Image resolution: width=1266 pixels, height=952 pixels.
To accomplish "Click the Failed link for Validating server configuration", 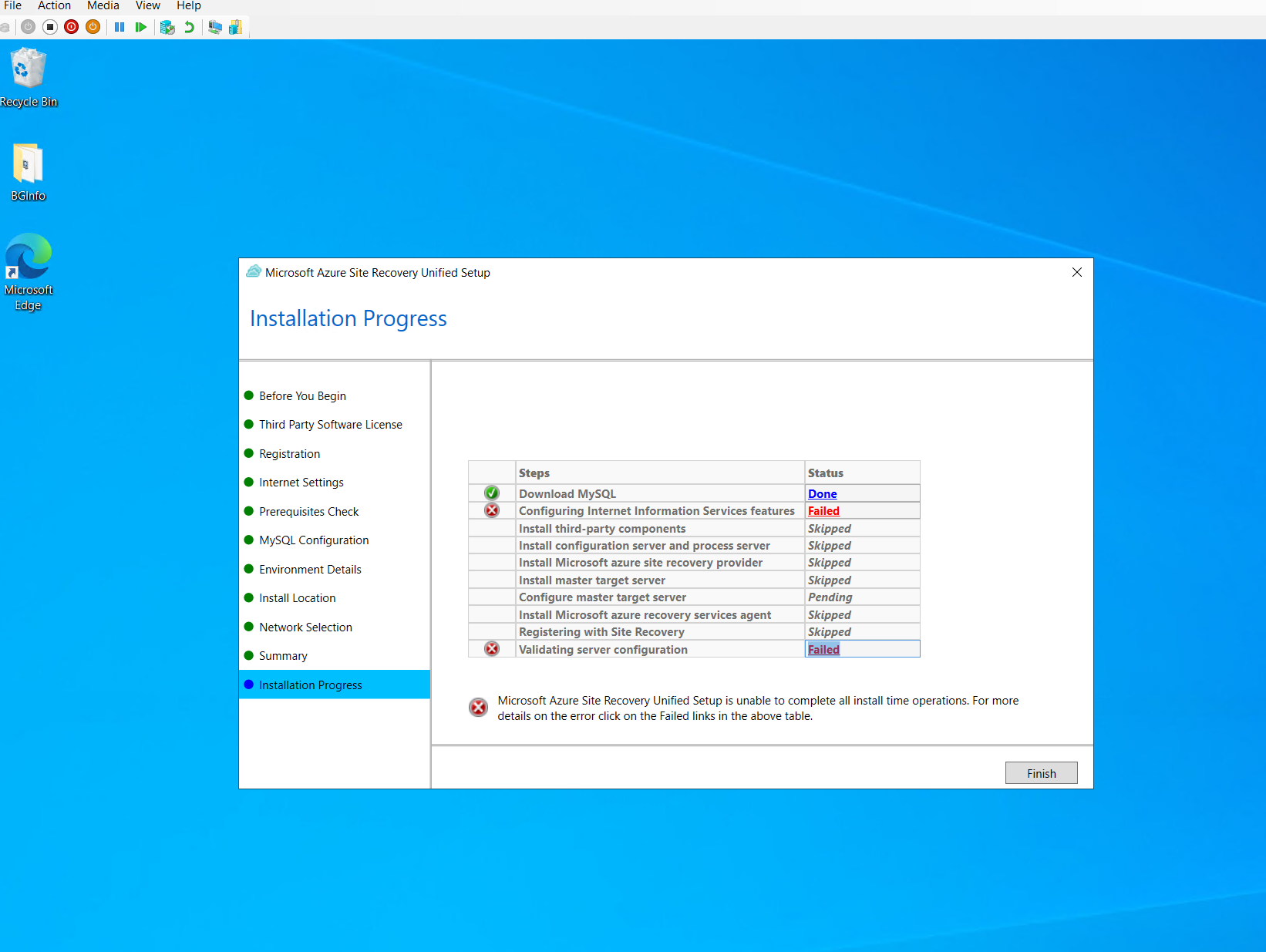I will pos(823,649).
